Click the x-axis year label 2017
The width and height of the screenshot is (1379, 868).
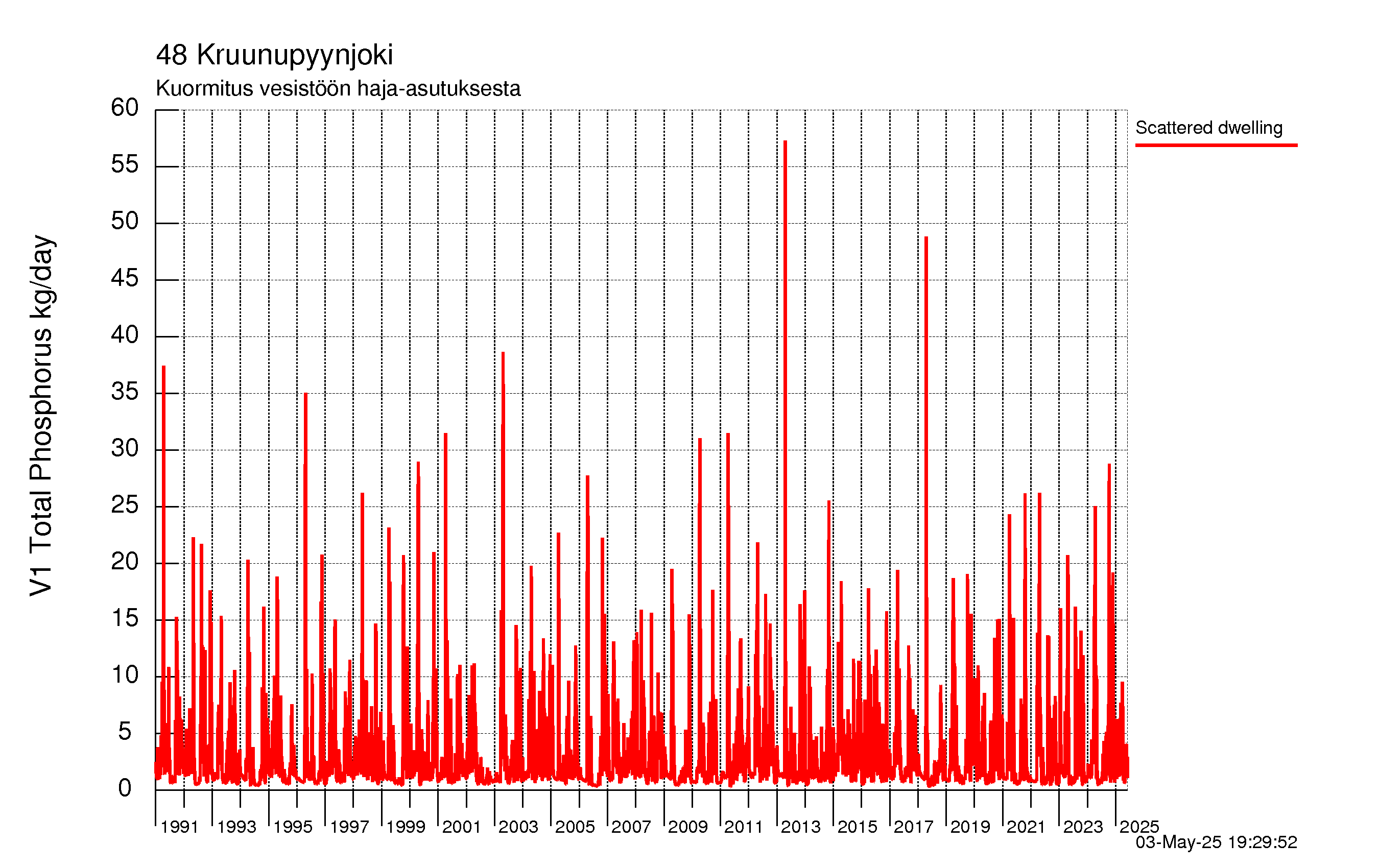pyautogui.click(x=913, y=827)
